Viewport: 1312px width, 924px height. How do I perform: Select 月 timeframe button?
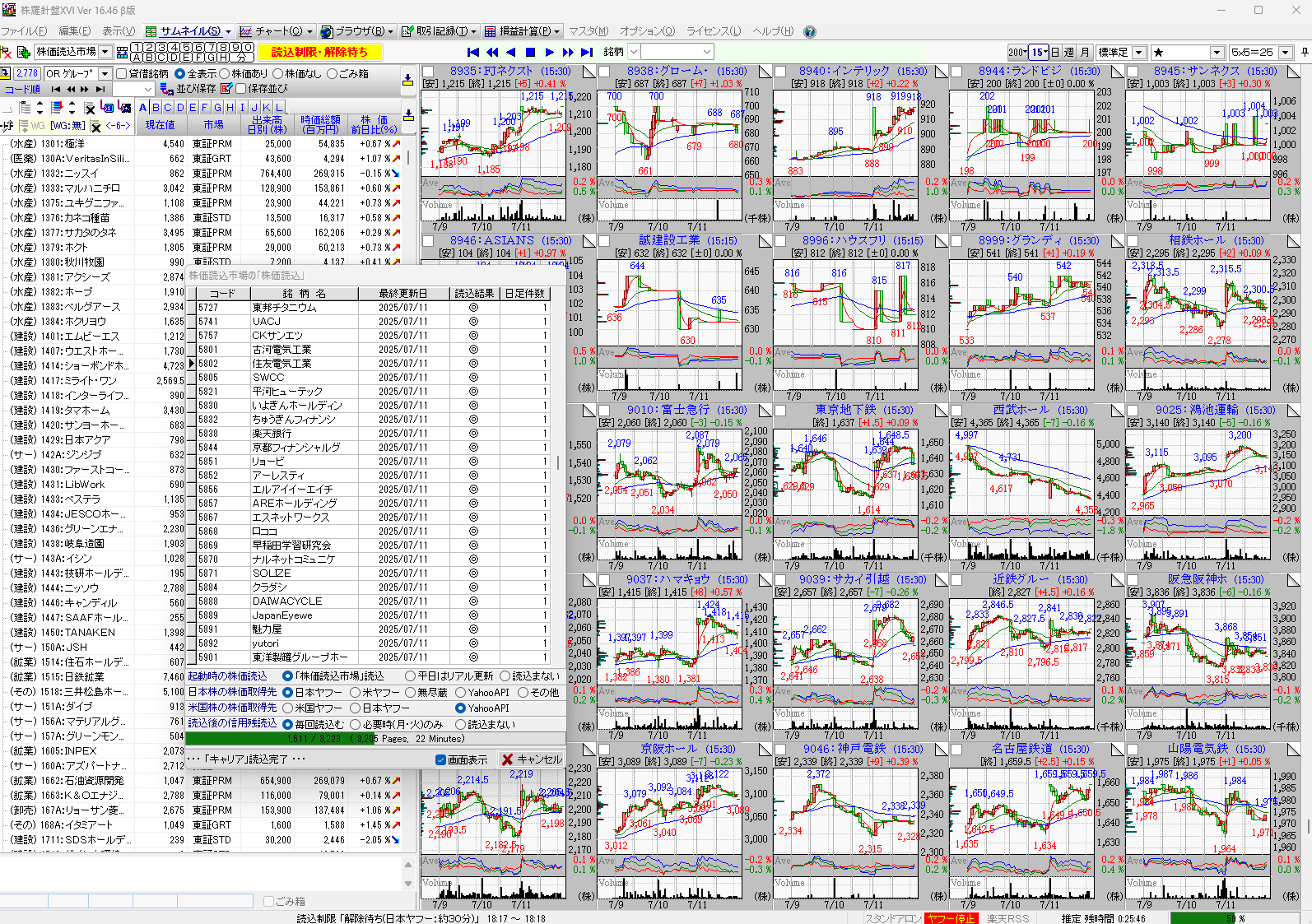click(x=1085, y=52)
